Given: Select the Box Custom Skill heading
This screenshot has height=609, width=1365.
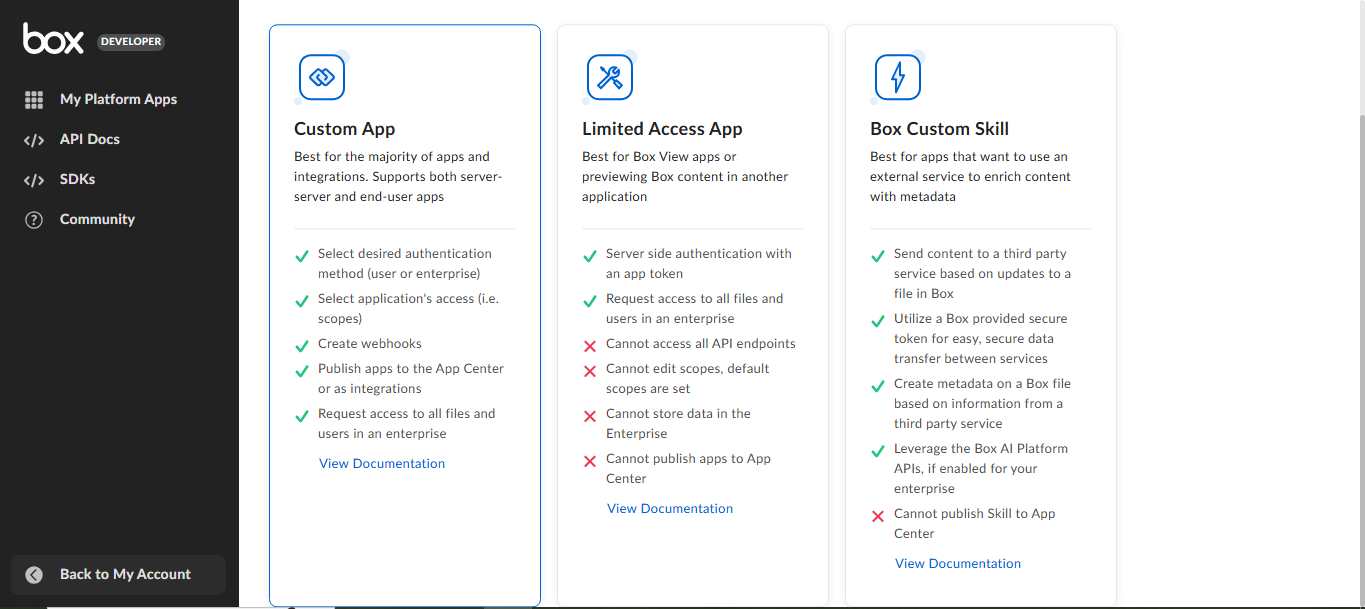Looking at the screenshot, I should pyautogui.click(x=940, y=129).
